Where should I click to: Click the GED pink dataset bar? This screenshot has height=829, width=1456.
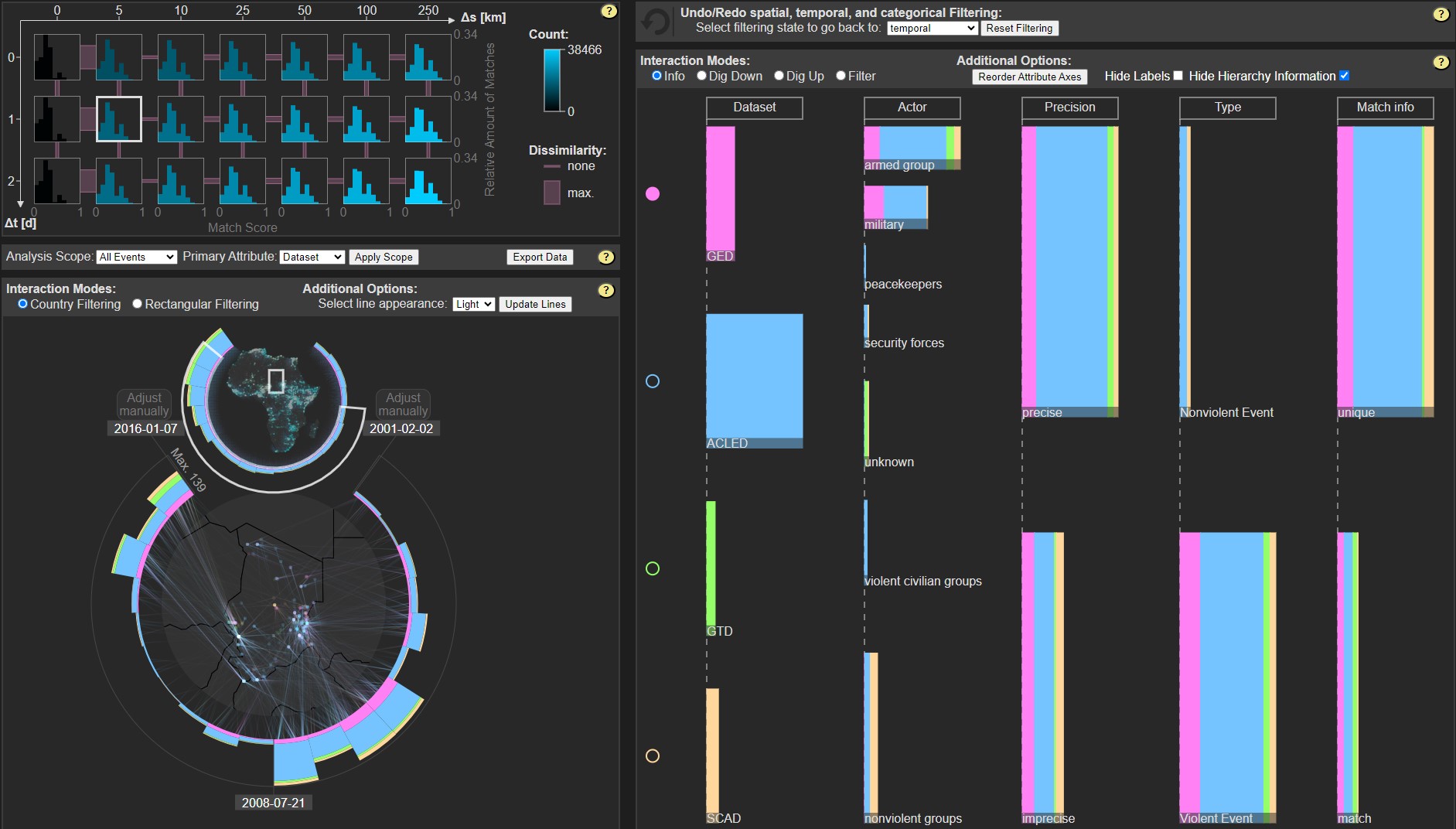coord(721,194)
